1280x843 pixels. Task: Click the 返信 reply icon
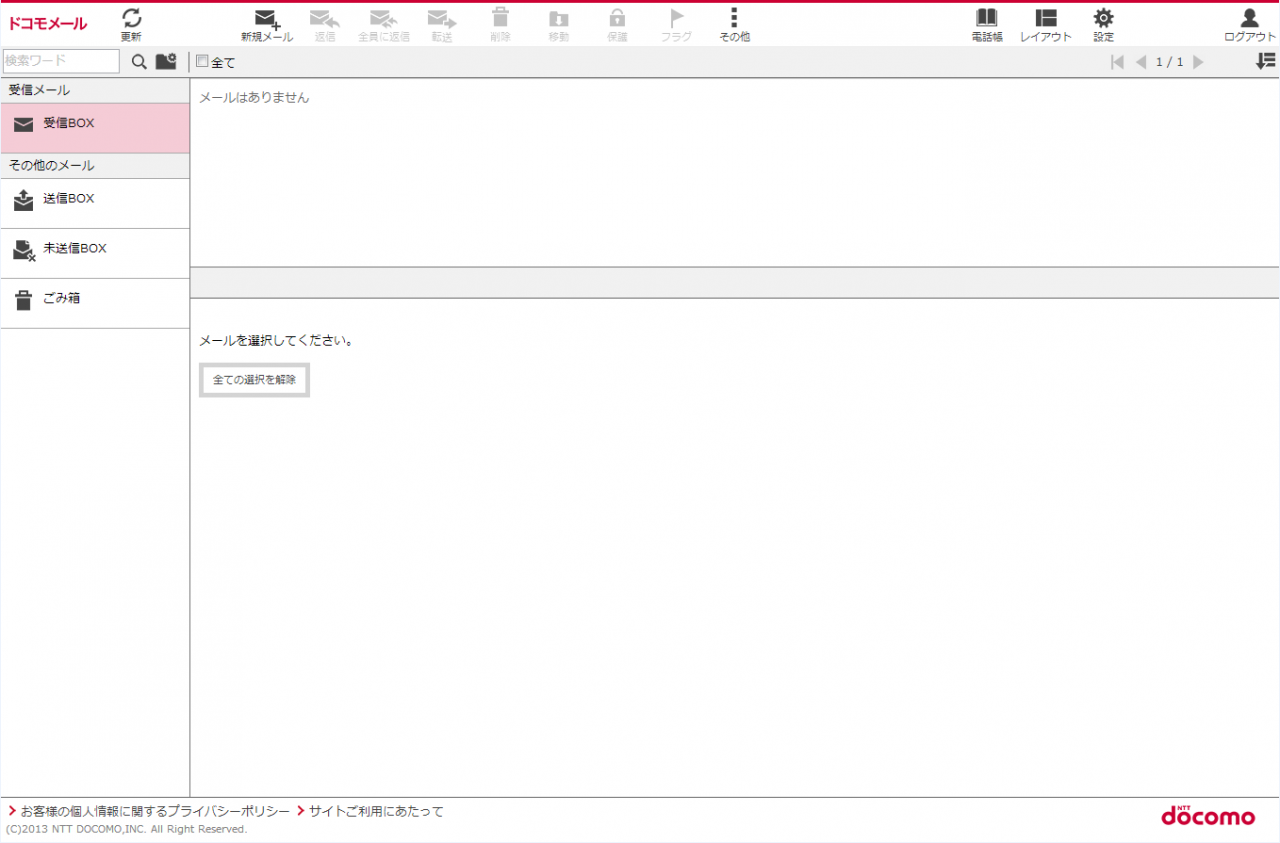pos(324,18)
